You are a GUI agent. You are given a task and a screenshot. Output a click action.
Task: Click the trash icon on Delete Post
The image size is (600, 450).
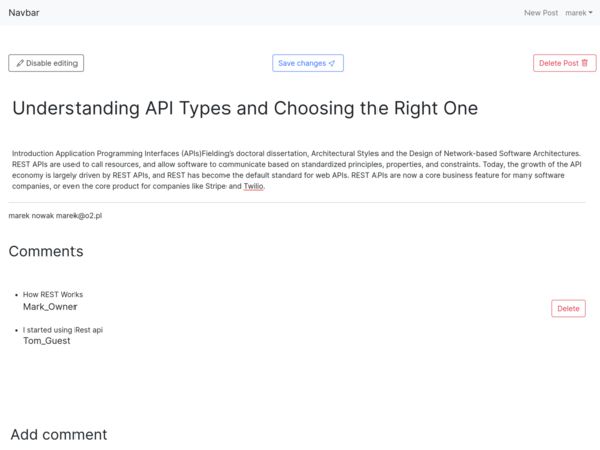pyautogui.click(x=585, y=63)
